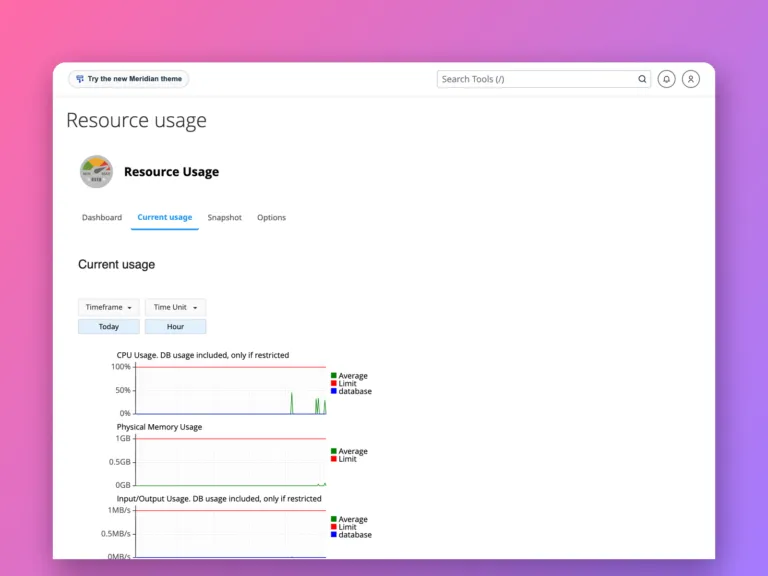Switch to the Dashboard tab

point(102,217)
